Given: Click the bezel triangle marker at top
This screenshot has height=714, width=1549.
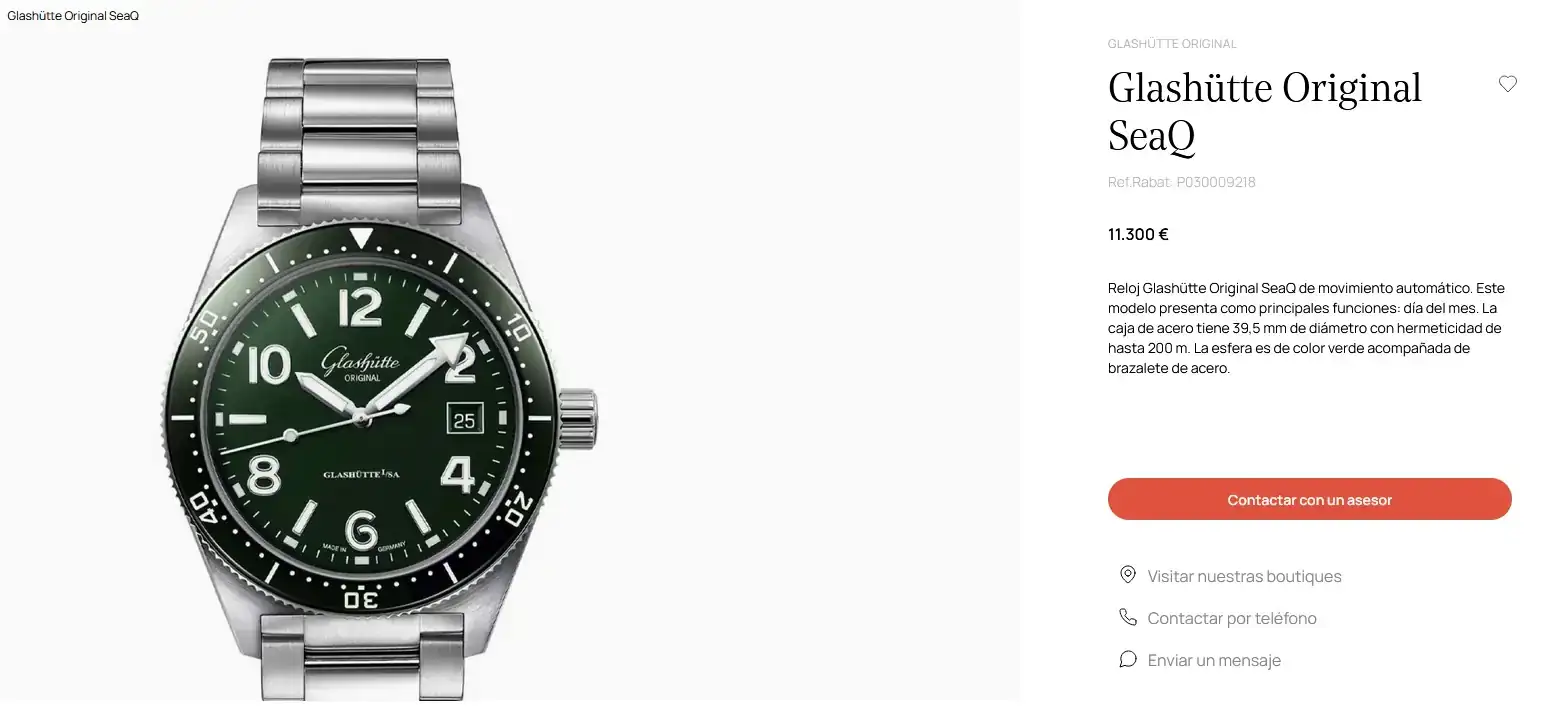Looking at the screenshot, I should (361, 238).
